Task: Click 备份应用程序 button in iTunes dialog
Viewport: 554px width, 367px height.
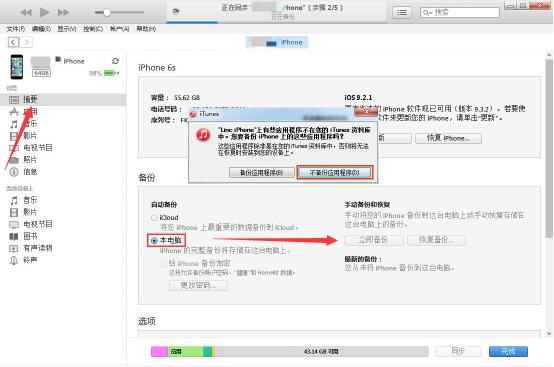Action: (261, 173)
